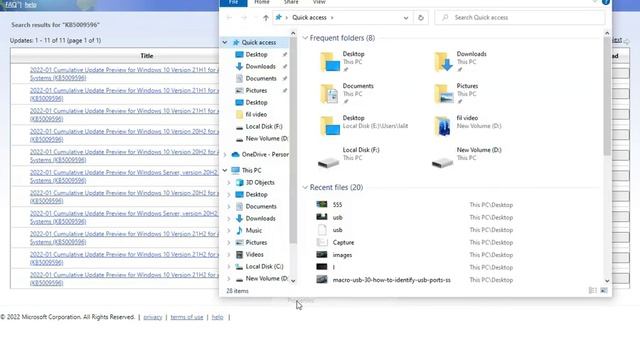Select Music under This PC
Screen dimensions: 640x360
pyautogui.click(x=253, y=231)
